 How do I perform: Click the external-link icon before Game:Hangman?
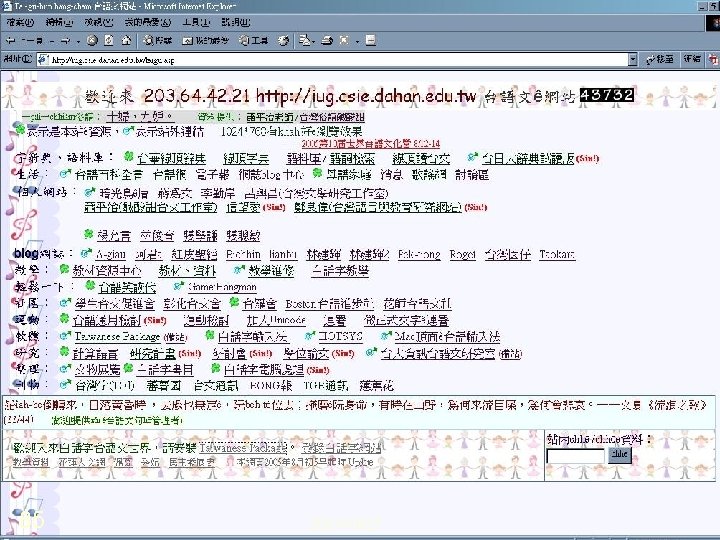click(179, 286)
